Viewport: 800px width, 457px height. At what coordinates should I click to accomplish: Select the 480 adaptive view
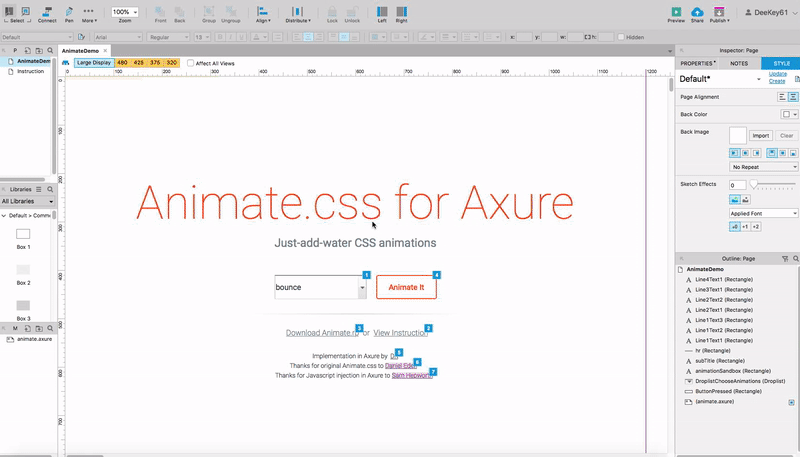[122, 63]
